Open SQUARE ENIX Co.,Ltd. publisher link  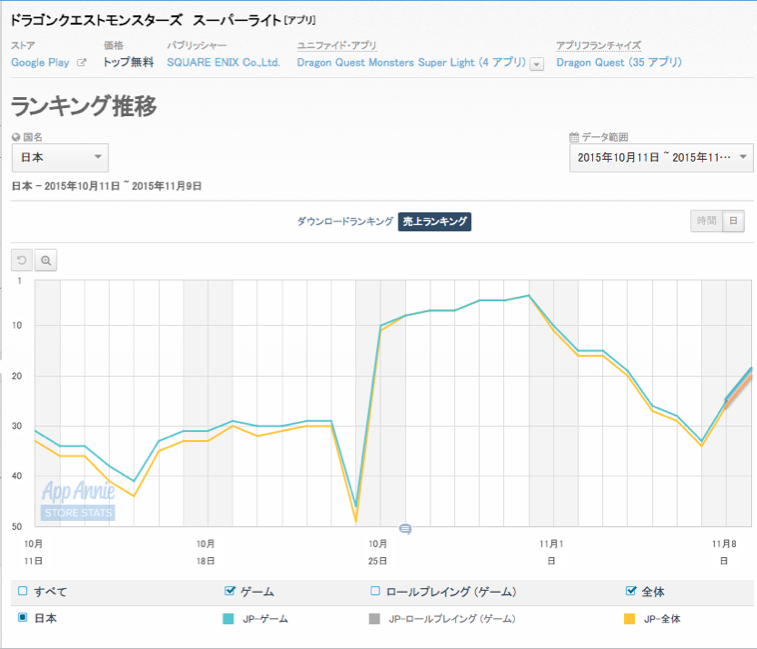click(223, 62)
